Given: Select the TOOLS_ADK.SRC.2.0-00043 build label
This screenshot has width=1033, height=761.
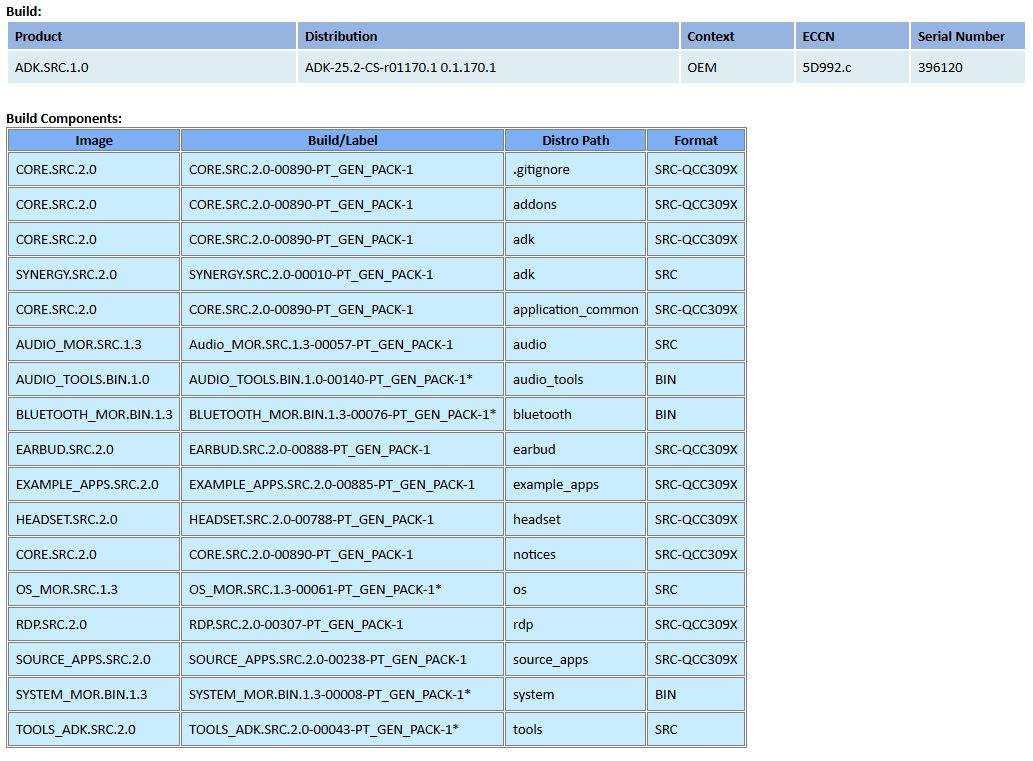Looking at the screenshot, I should click(x=323, y=729).
